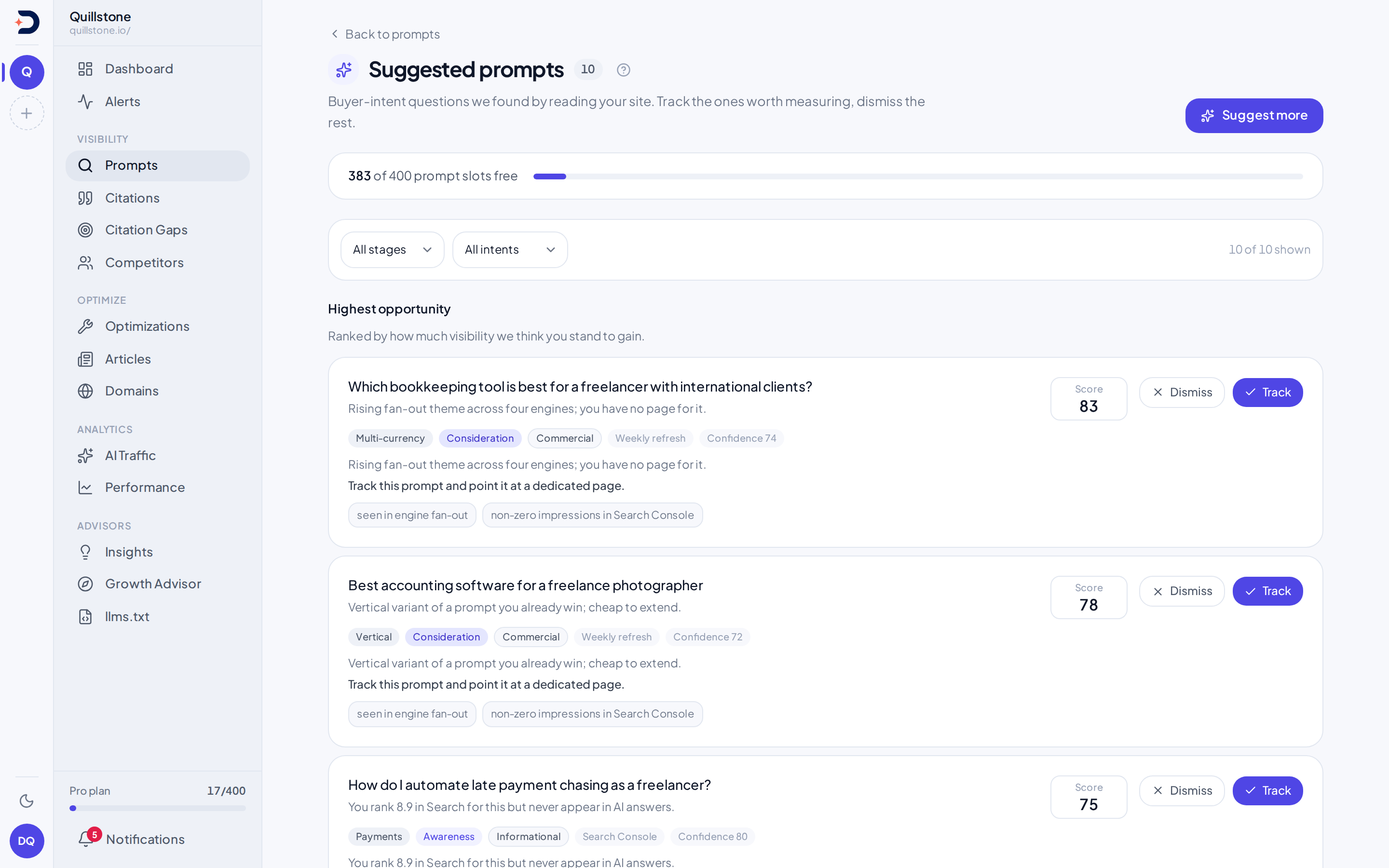1389x868 pixels.
Task: Click the Suggested prompts sparkle badge
Action: tap(343, 69)
